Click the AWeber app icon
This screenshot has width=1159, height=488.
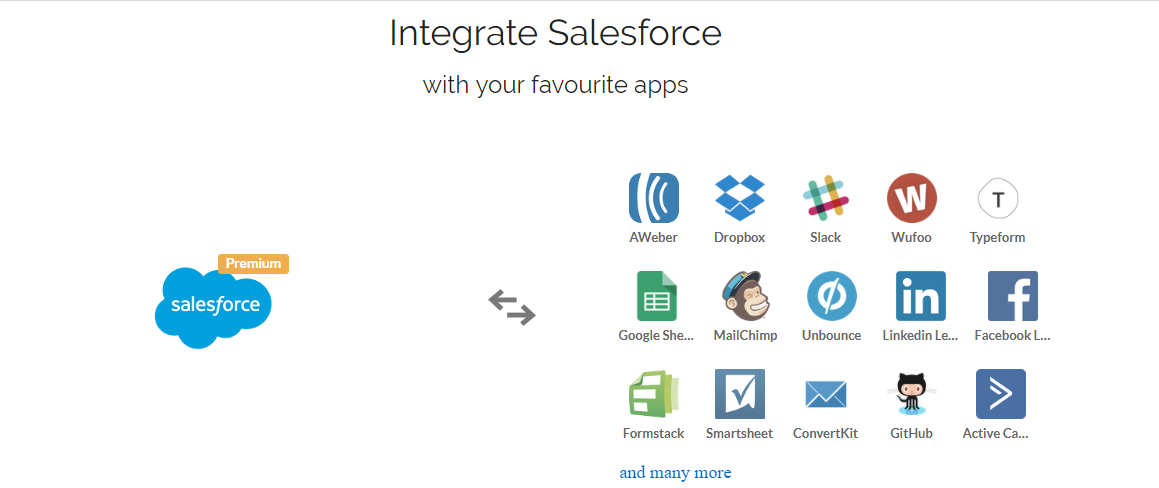(653, 198)
